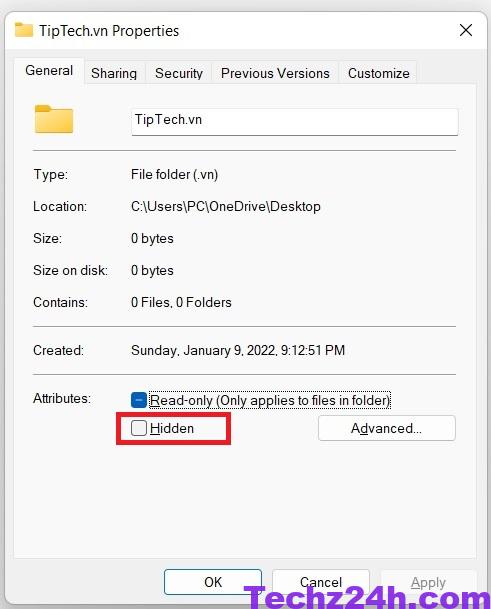Close the Properties dialog with X
The image size is (491, 609).
(x=466, y=30)
